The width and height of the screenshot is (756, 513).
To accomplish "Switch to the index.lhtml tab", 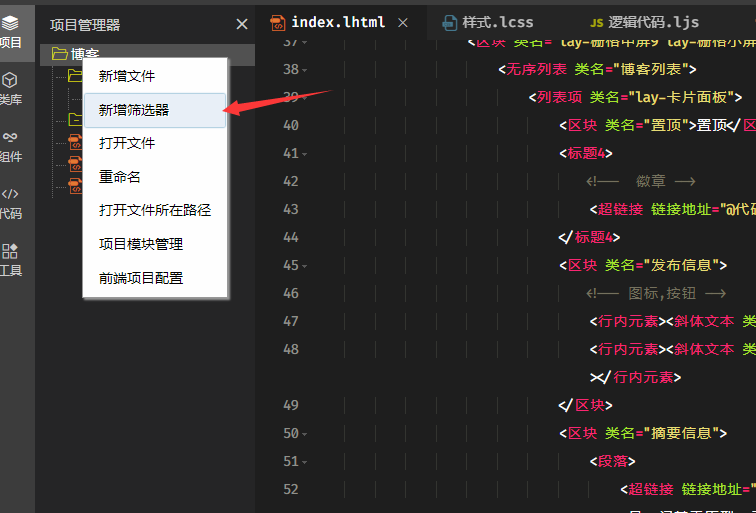I will 338,22.
